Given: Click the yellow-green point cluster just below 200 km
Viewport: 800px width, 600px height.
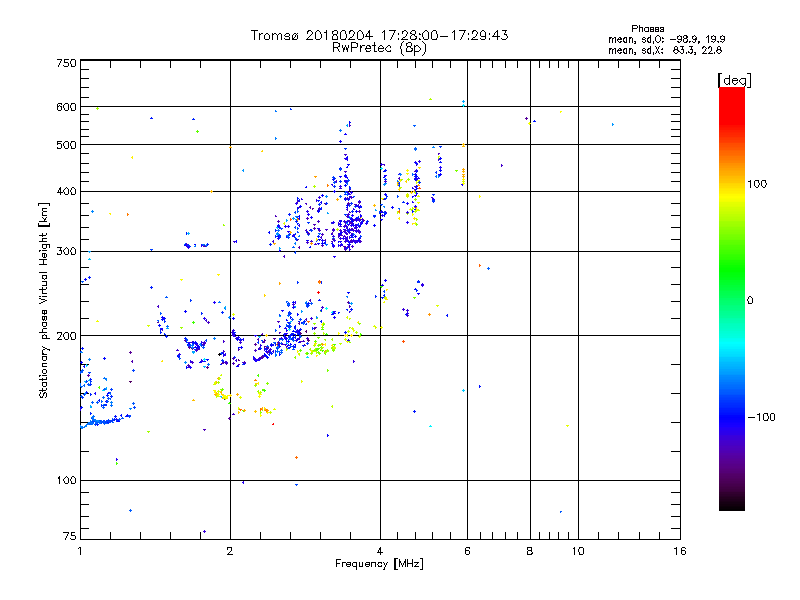Looking at the screenshot, I should (x=317, y=349).
